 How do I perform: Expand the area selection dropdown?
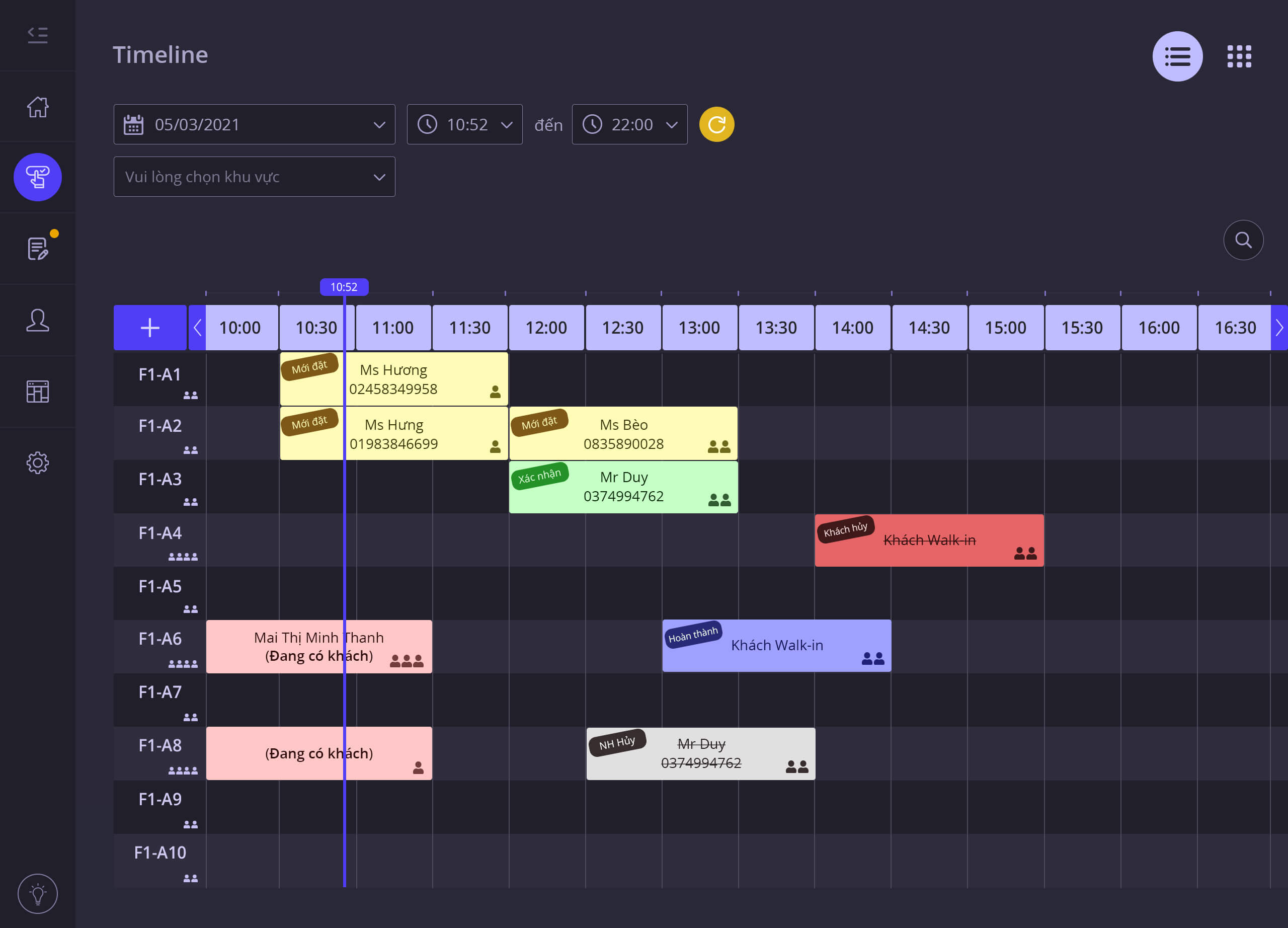[x=254, y=177]
